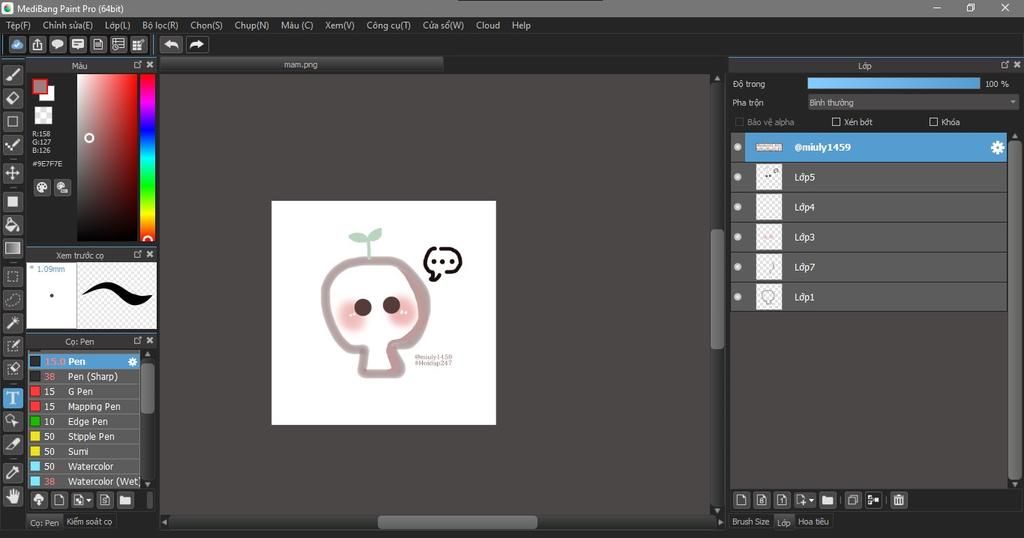1024x538 pixels.
Task: Select the Stipple Pen brush
Action: coord(84,437)
